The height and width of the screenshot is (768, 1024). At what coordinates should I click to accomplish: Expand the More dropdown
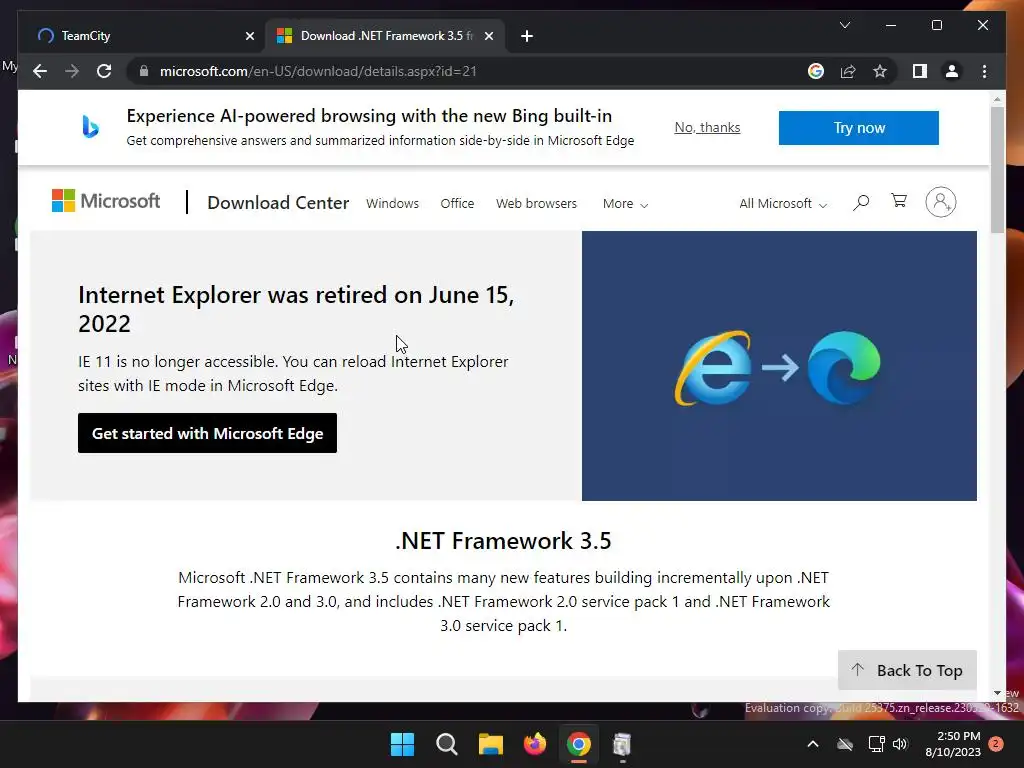625,204
